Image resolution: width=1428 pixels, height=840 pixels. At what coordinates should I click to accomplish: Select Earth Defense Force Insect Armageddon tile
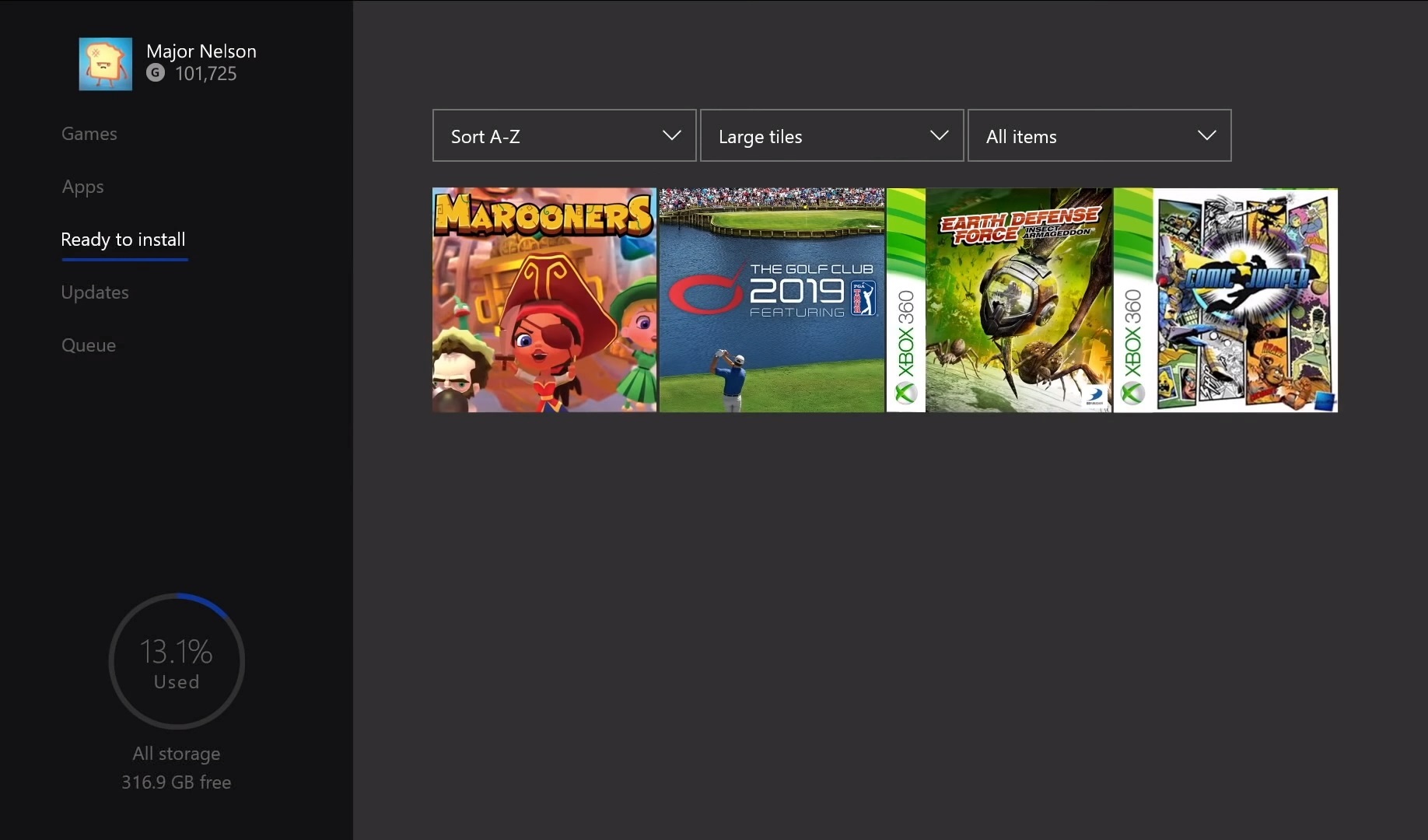point(999,300)
